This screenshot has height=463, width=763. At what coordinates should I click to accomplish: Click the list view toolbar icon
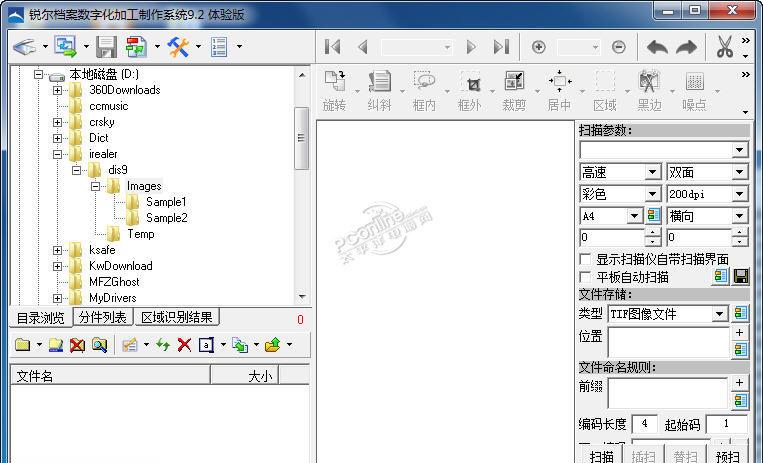(219, 47)
